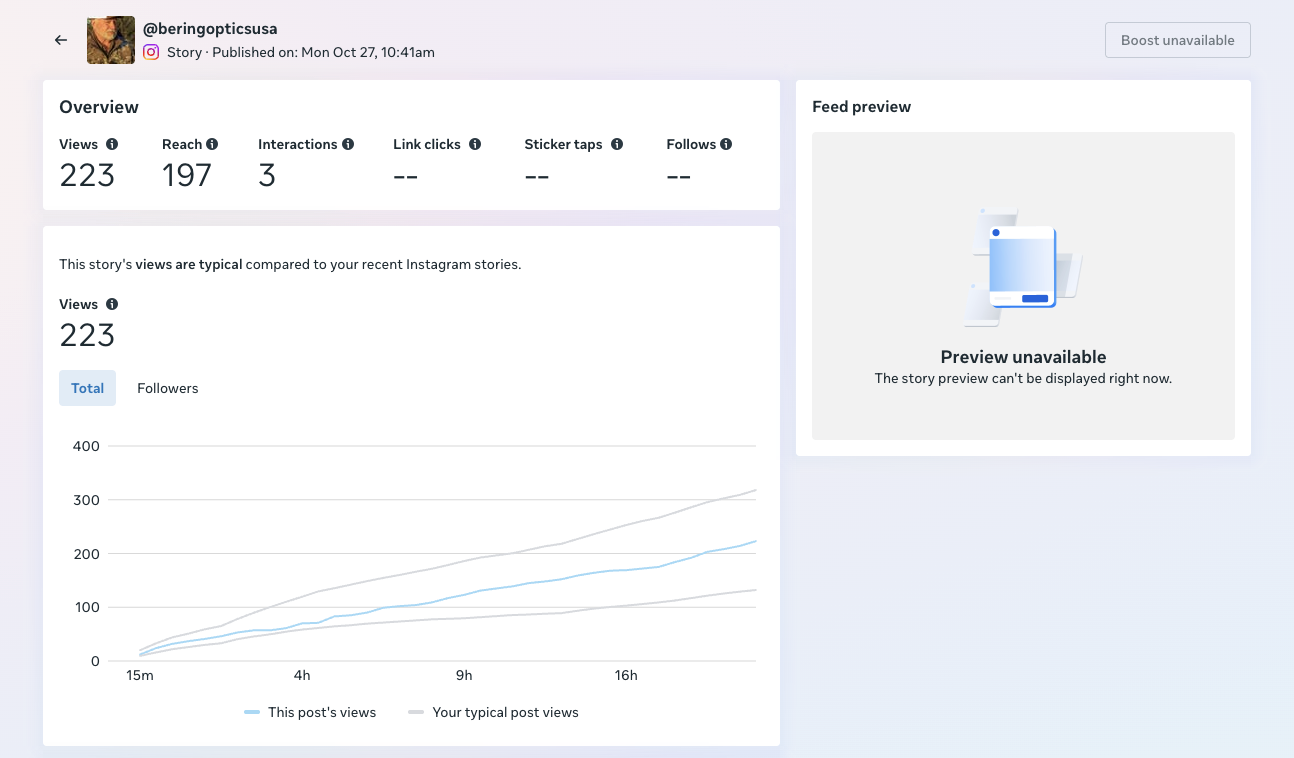This screenshot has height=758, width=1294.
Task: Click the 400 gridline label
Action: click(x=86, y=446)
